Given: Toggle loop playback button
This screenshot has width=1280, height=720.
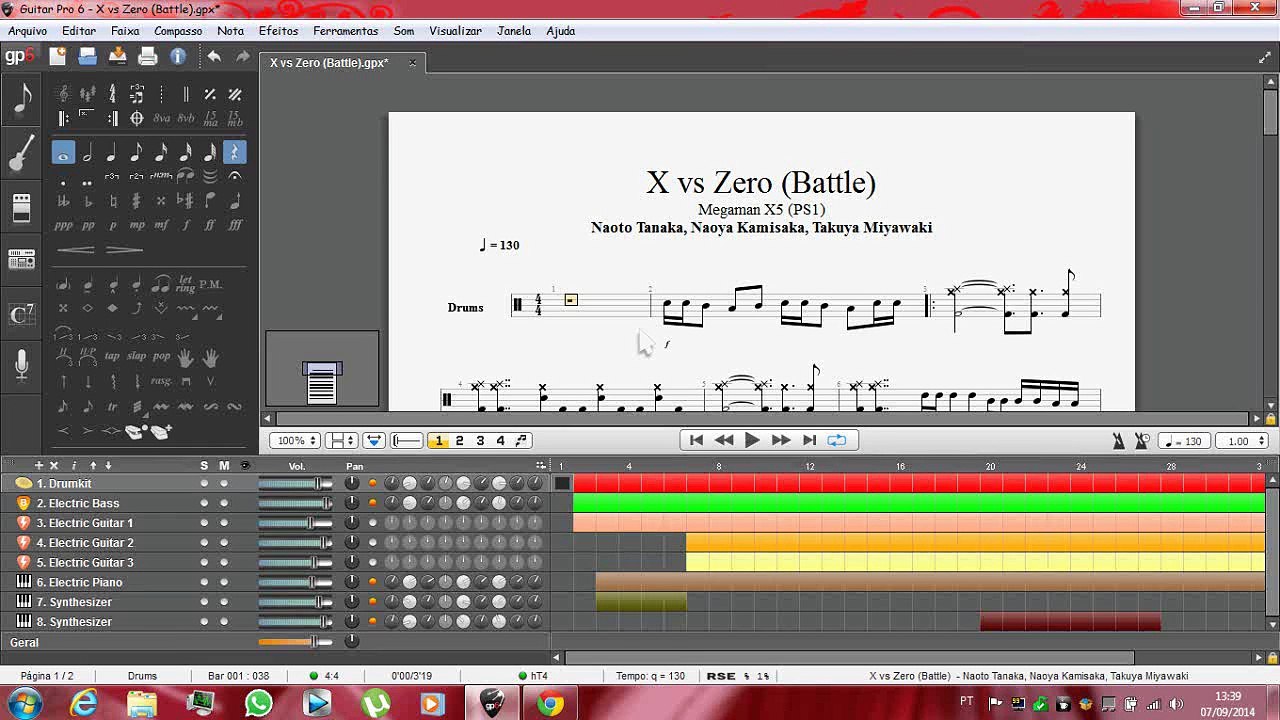Looking at the screenshot, I should [x=837, y=440].
